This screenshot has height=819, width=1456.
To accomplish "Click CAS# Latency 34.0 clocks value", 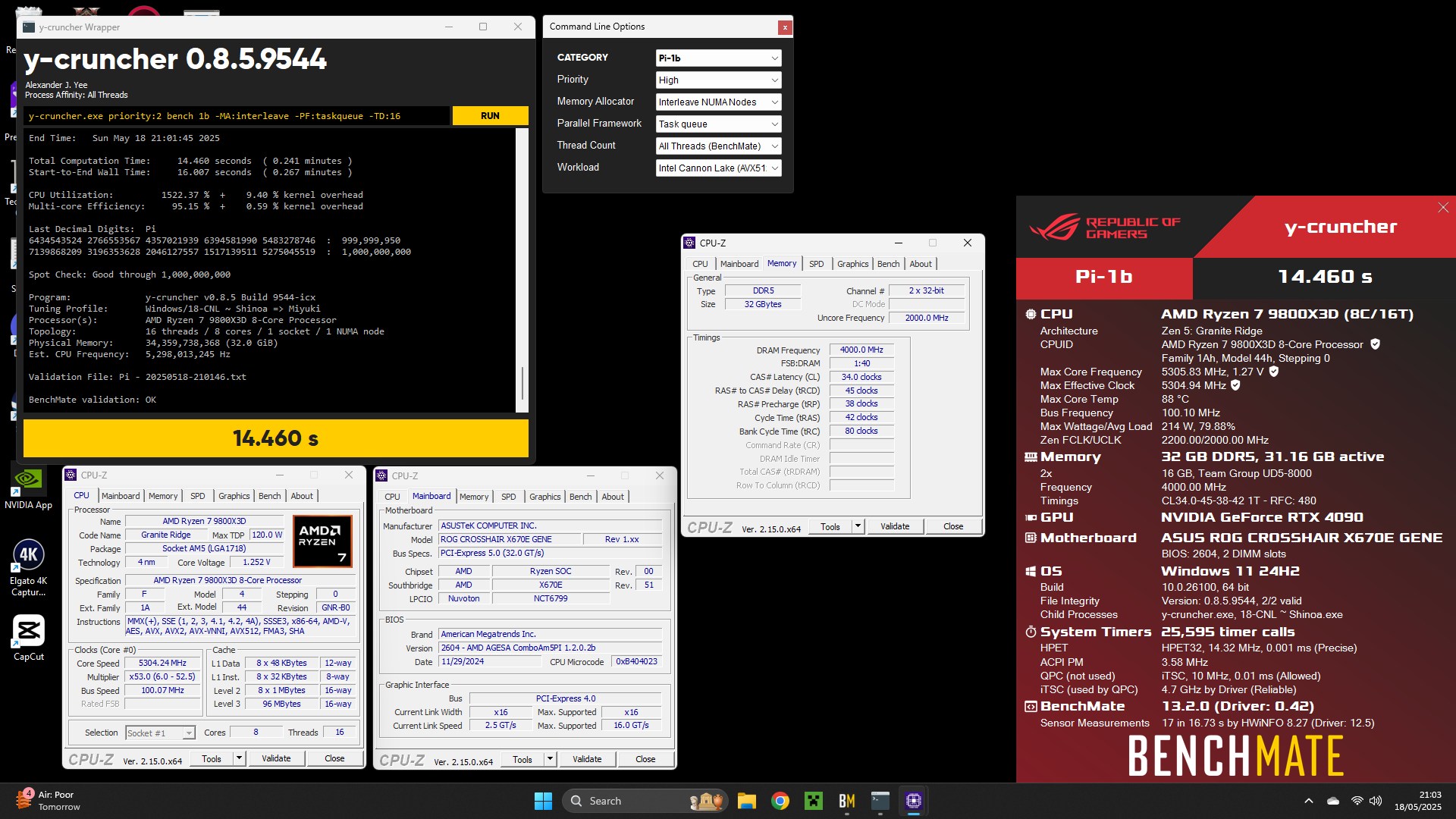I will tap(861, 377).
